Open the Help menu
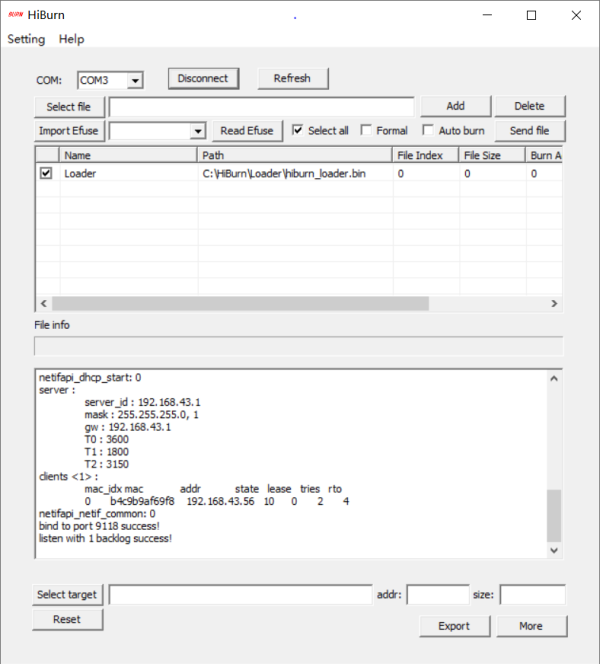600x664 pixels. pyautogui.click(x=71, y=39)
